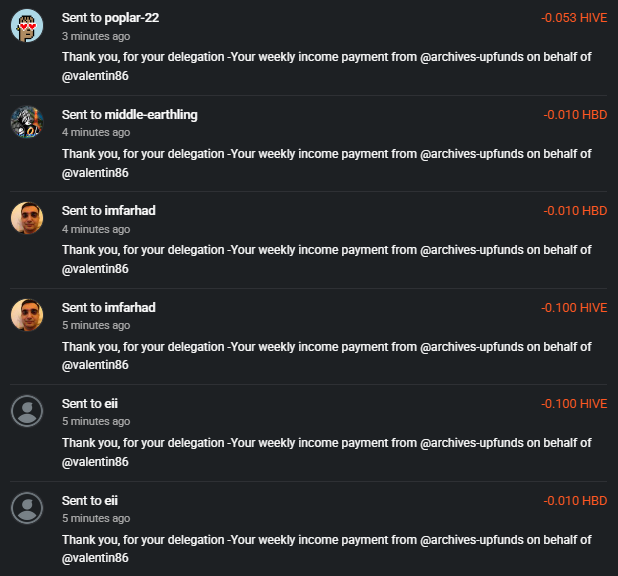This screenshot has height=576, width=618.
Task: Open eii's name in the -0.100 HIVE row
Action: pyautogui.click(x=112, y=403)
